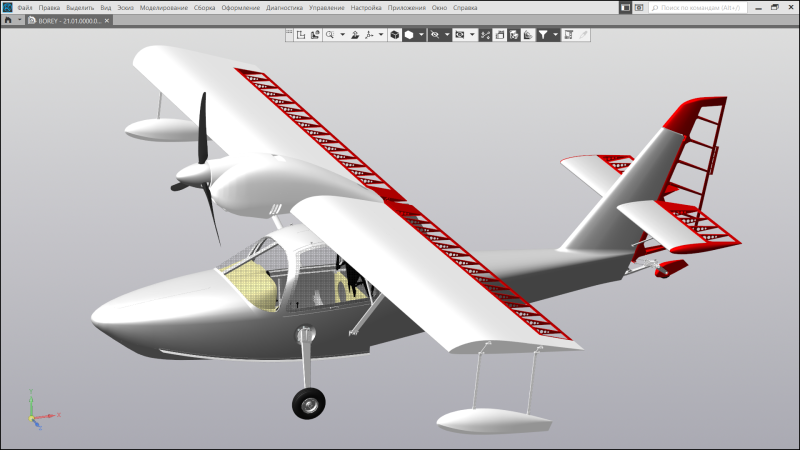Expand the hide objects dropdown arrow

click(x=447, y=35)
